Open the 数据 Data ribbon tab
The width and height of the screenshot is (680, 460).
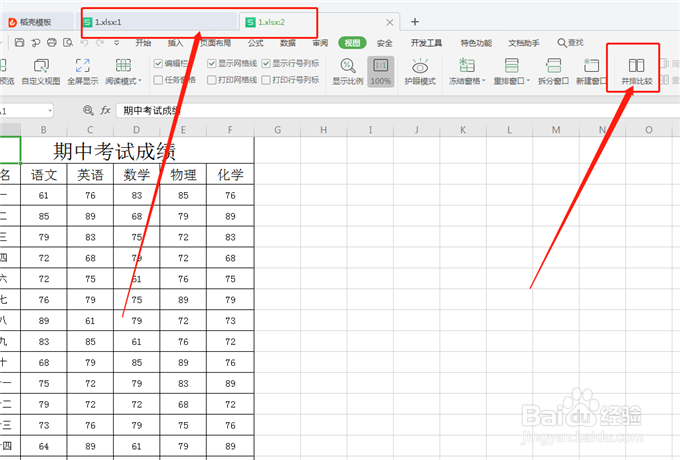[288, 43]
